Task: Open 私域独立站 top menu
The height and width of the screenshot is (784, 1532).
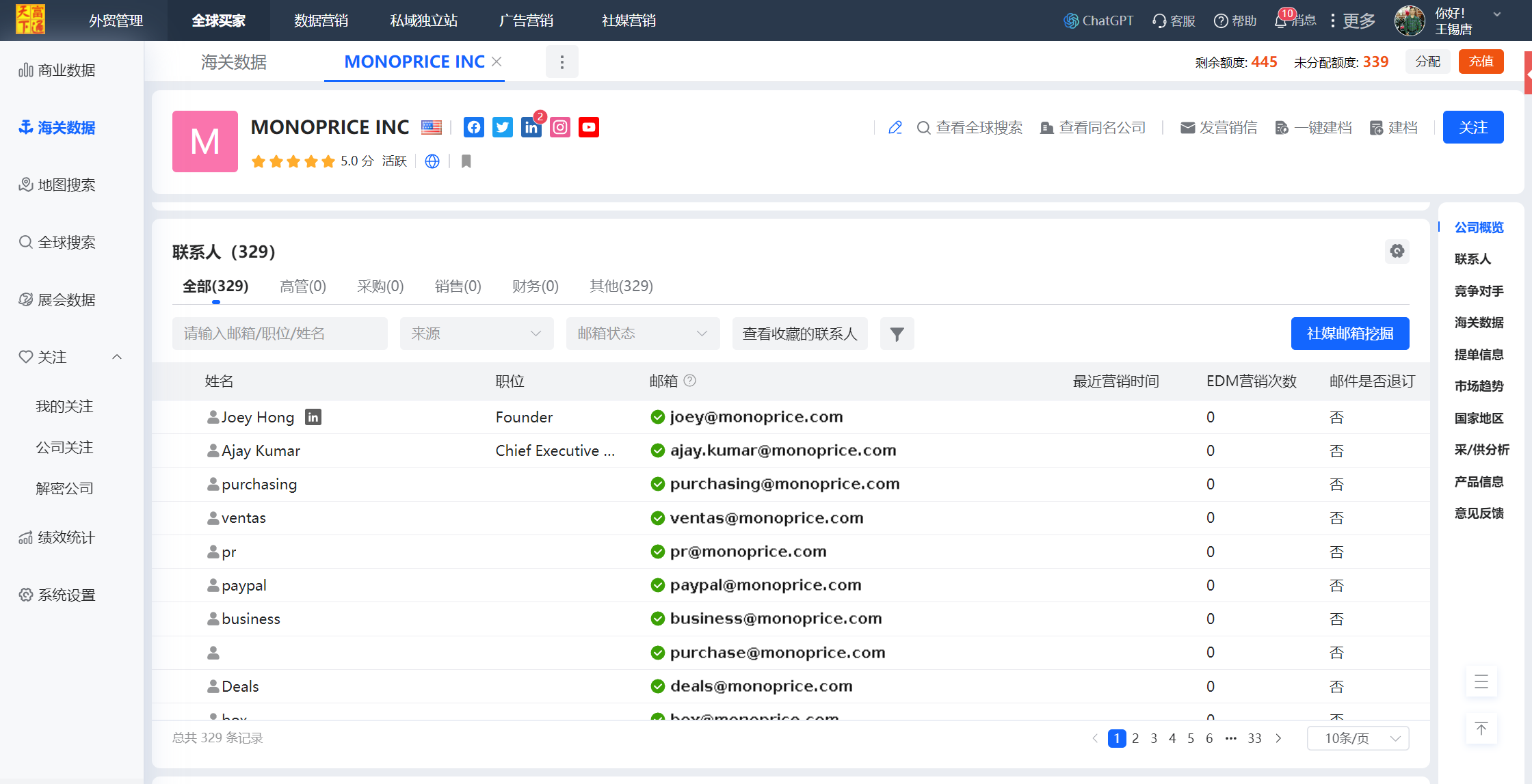Action: point(424,21)
